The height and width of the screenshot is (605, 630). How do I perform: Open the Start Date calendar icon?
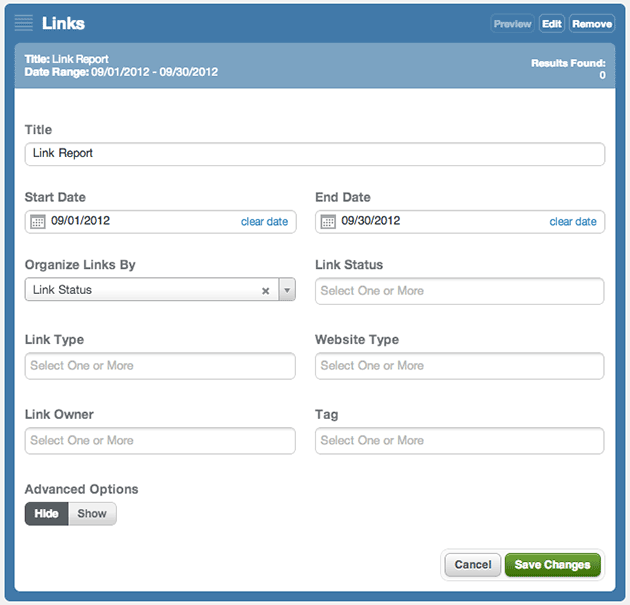coord(38,222)
